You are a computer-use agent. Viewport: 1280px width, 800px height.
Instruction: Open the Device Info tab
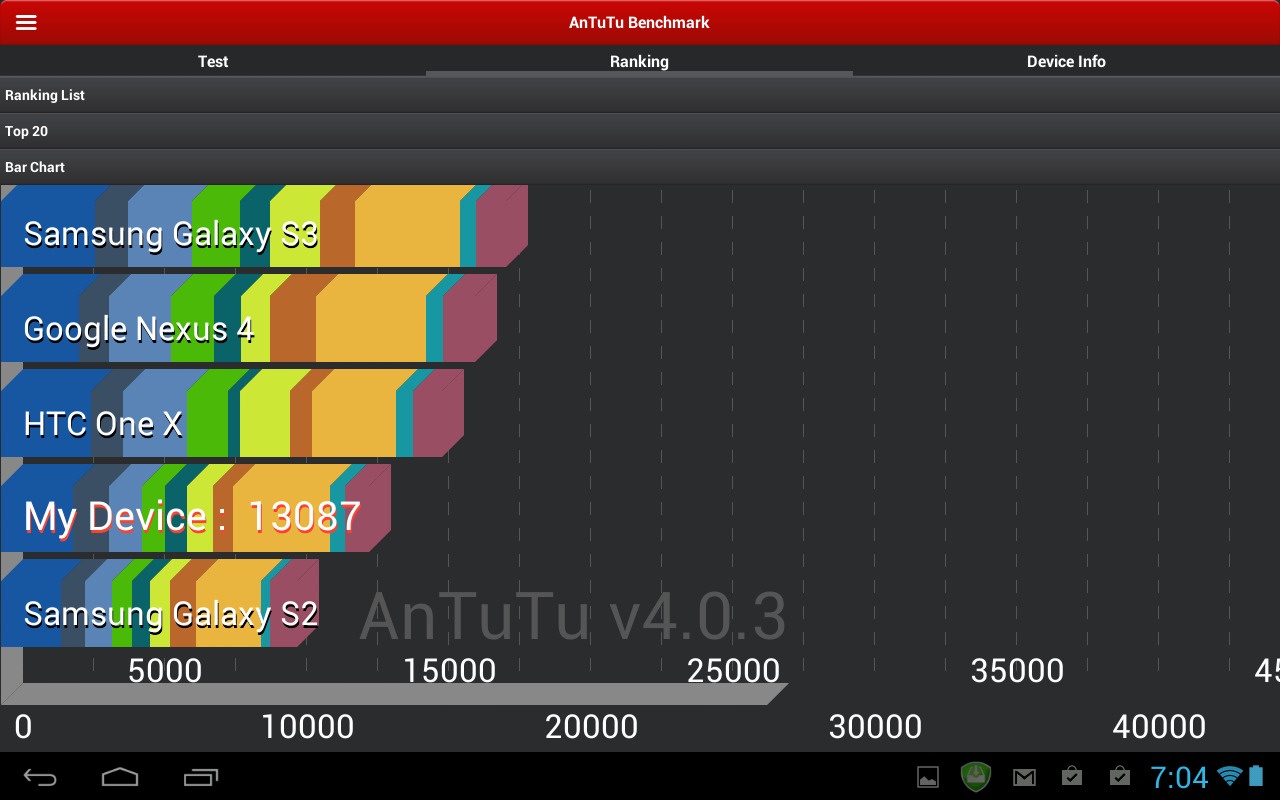coord(1066,61)
